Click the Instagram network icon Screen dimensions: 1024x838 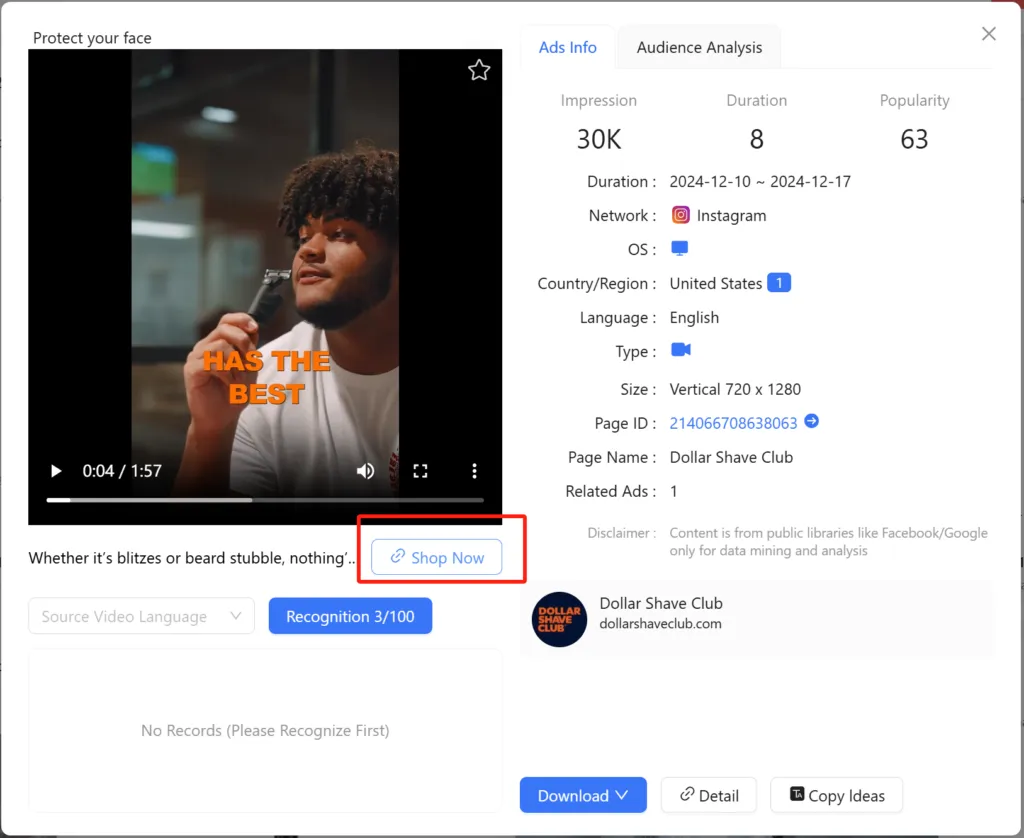click(x=681, y=215)
